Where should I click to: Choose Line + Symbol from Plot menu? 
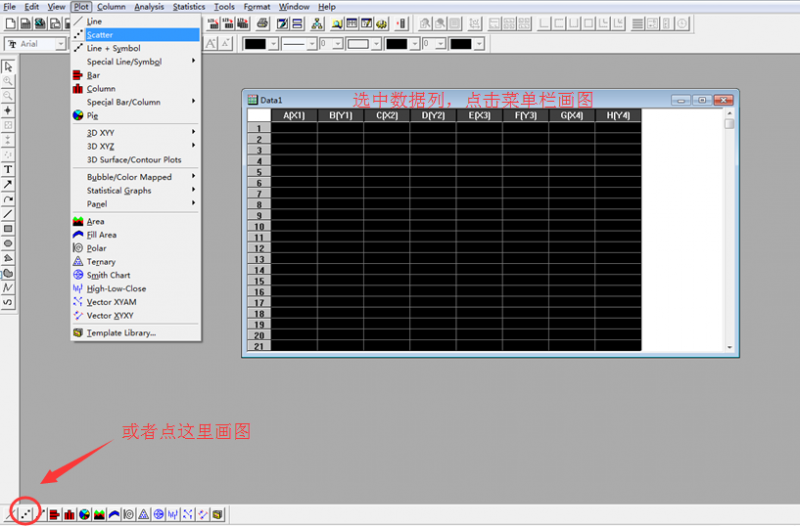135,48
